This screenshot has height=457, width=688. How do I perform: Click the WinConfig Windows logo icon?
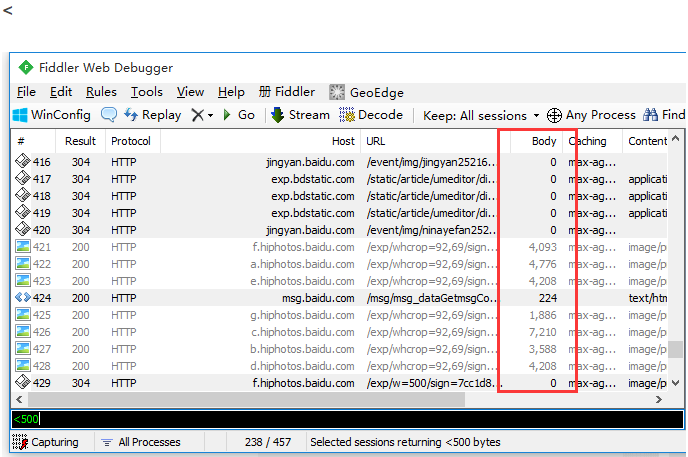click(20, 115)
